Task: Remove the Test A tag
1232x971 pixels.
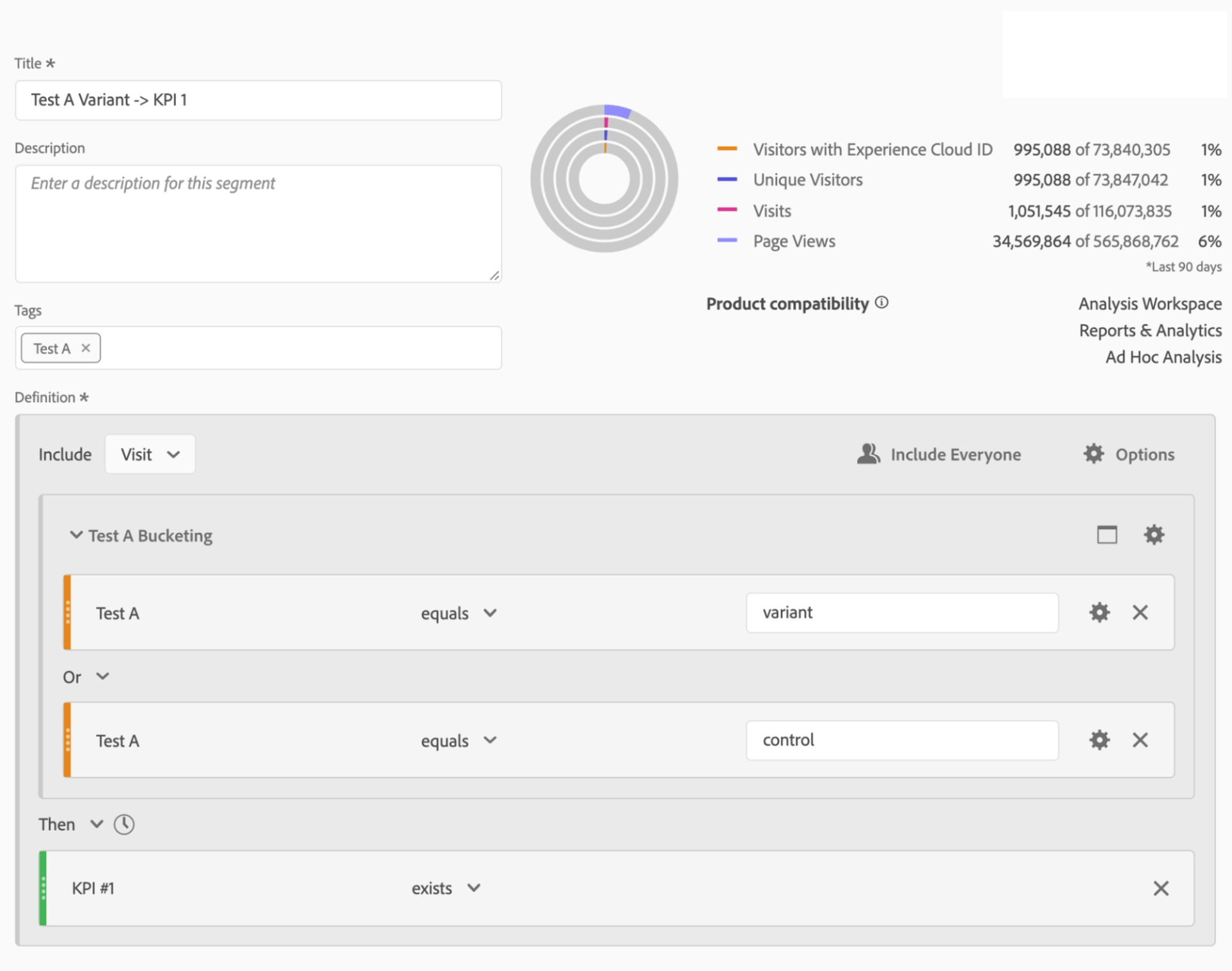Action: (x=86, y=348)
